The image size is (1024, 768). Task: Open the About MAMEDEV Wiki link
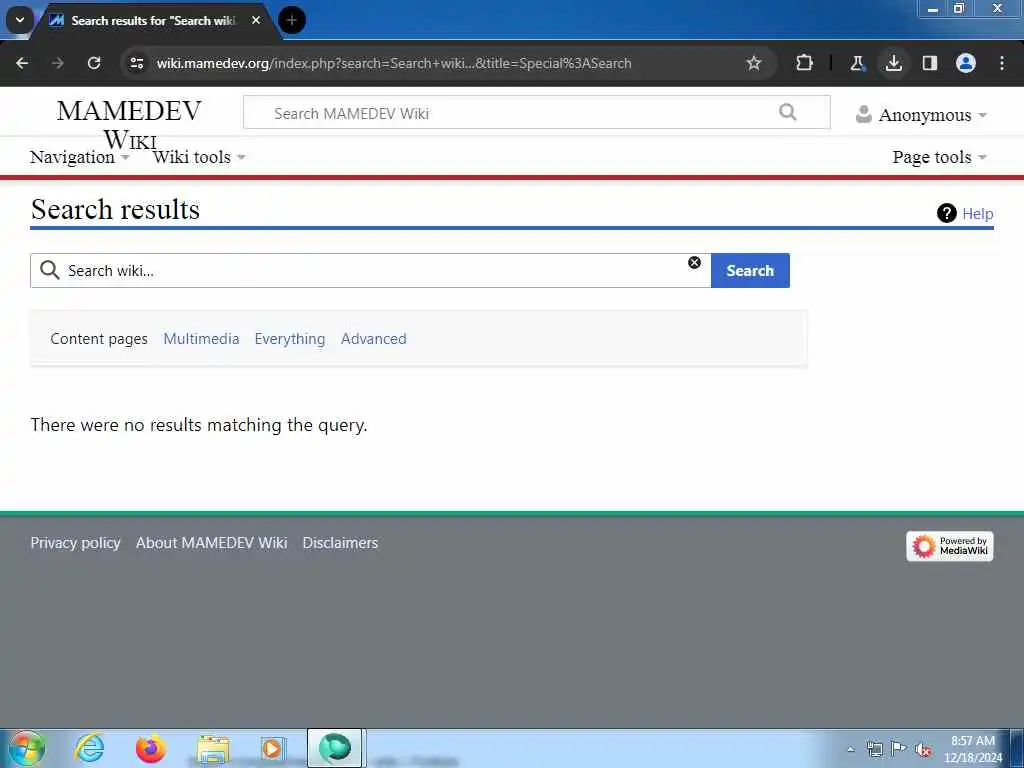212,543
